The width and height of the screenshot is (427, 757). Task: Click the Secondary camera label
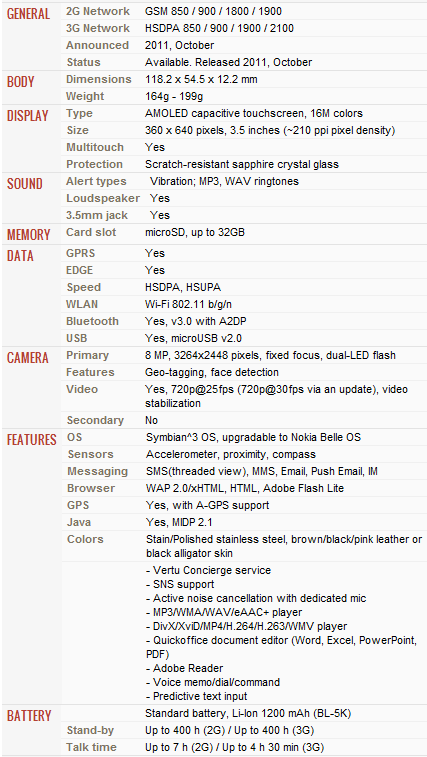95,420
